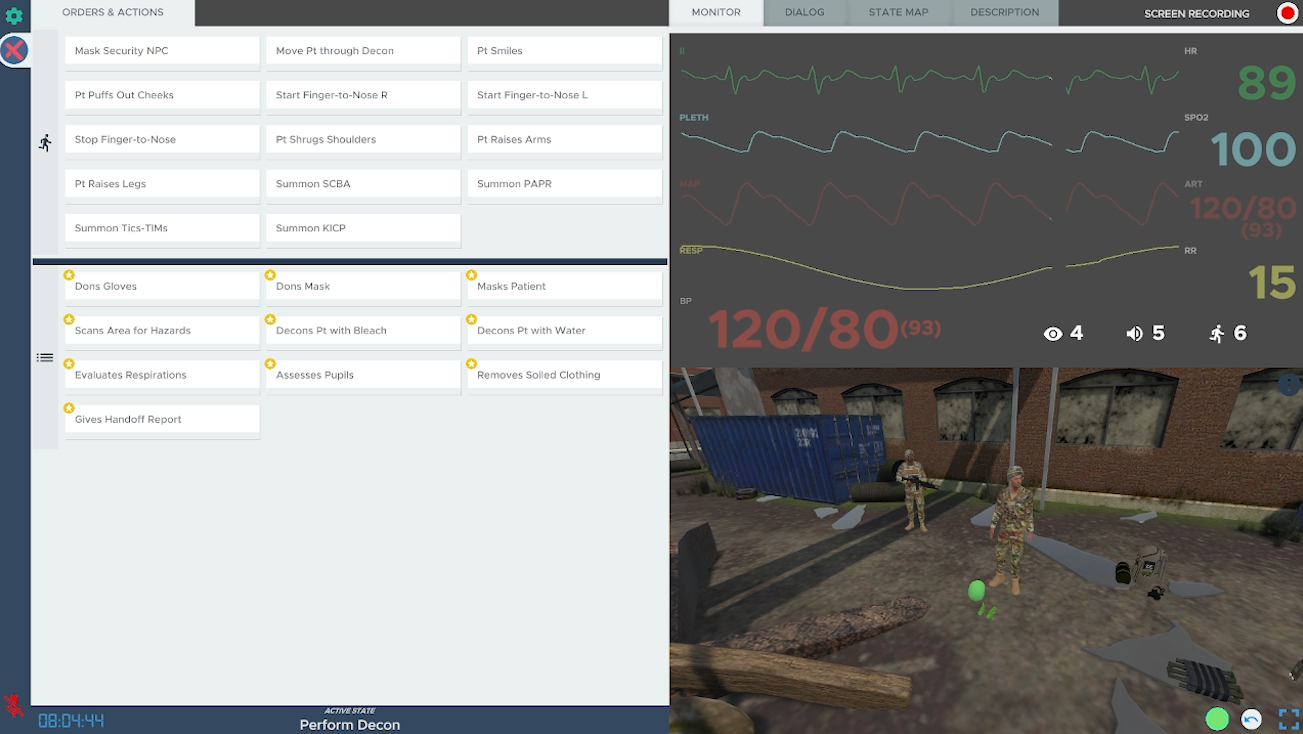Image resolution: width=1303 pixels, height=734 pixels.
Task: Click the dark divider bar between order sections
Action: [350, 262]
